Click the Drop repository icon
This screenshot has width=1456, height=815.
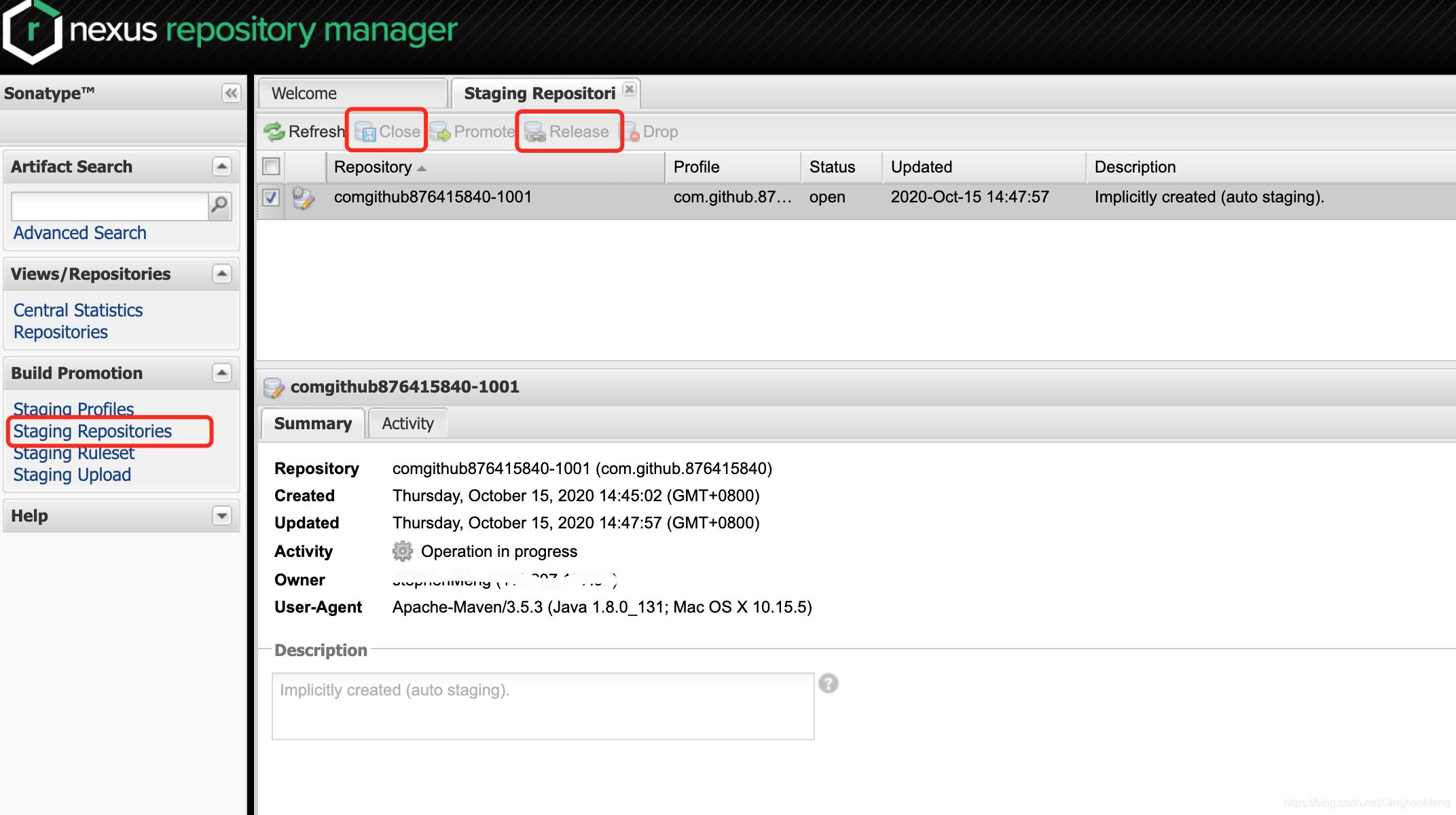click(631, 132)
